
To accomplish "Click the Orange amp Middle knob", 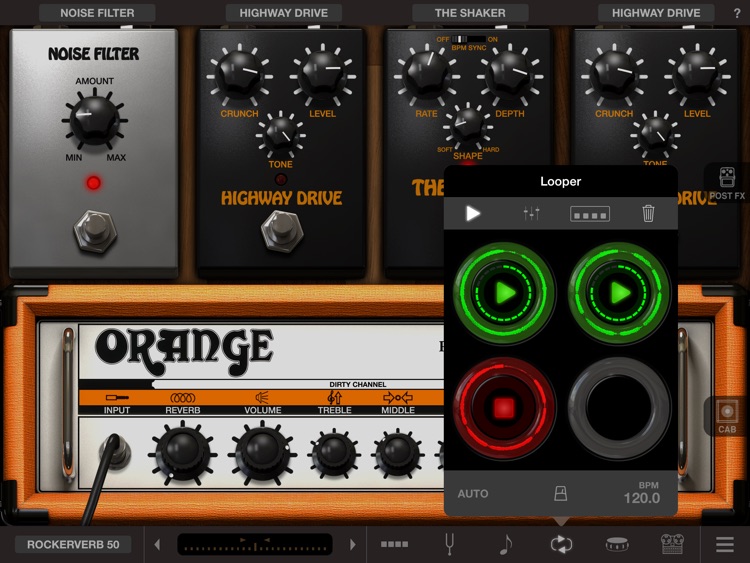I will 397,453.
